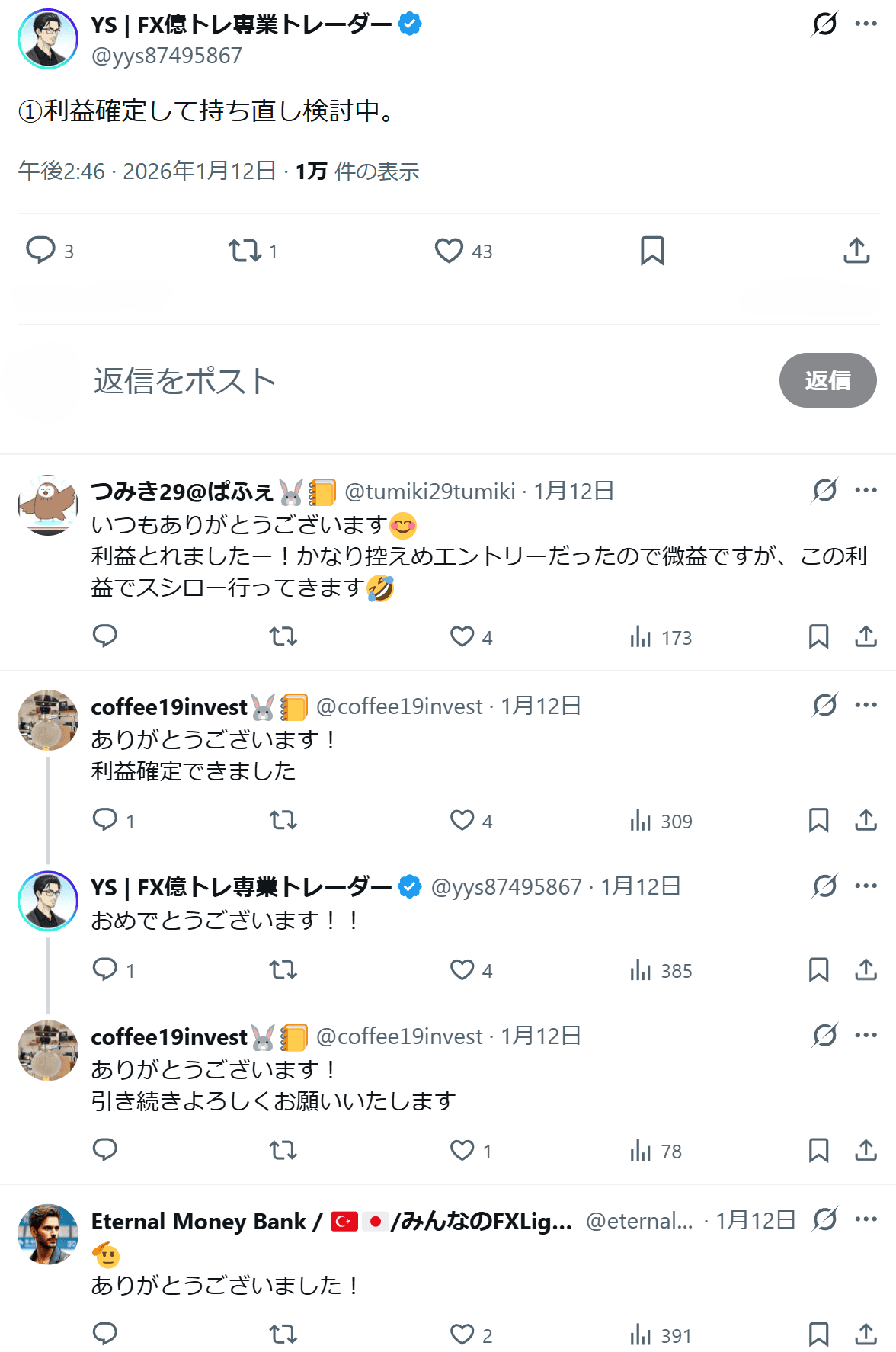Bookmark the main YS post
This screenshot has height=1352, width=896.
pyautogui.click(x=652, y=251)
